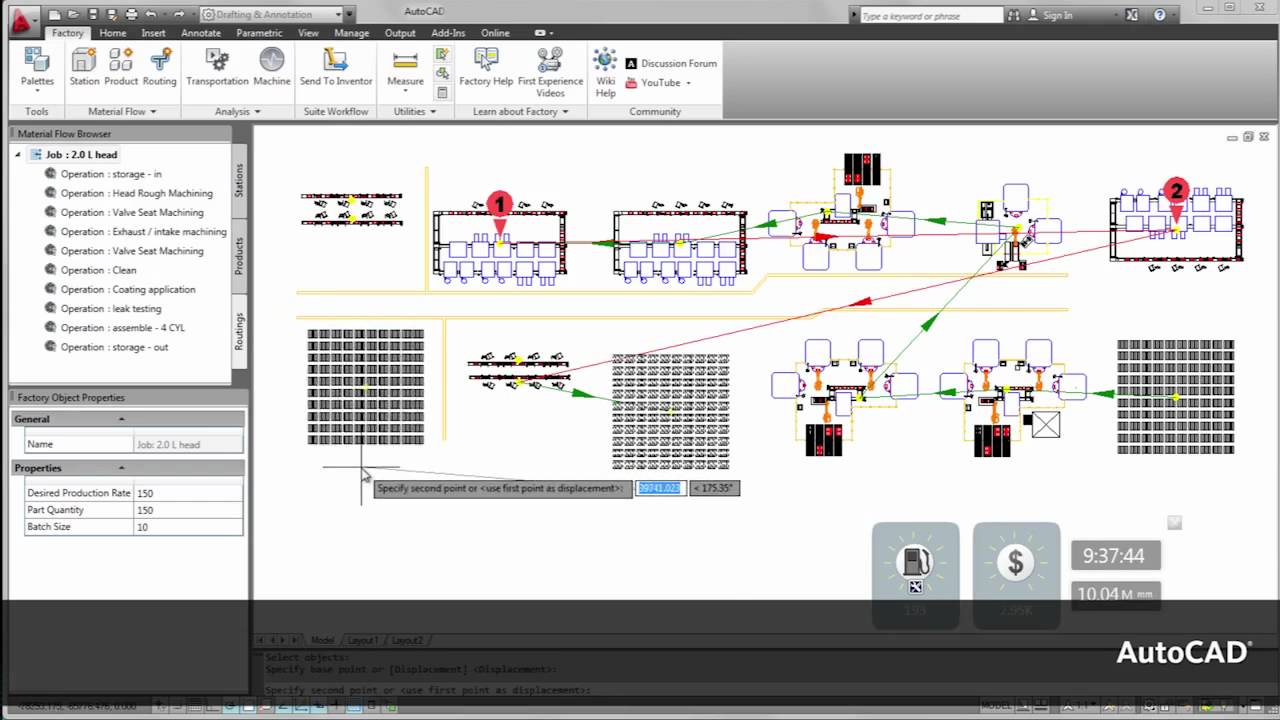This screenshot has height=720, width=1280.
Task: Select Operation : Exhaust / intake machining
Action: click(x=144, y=232)
